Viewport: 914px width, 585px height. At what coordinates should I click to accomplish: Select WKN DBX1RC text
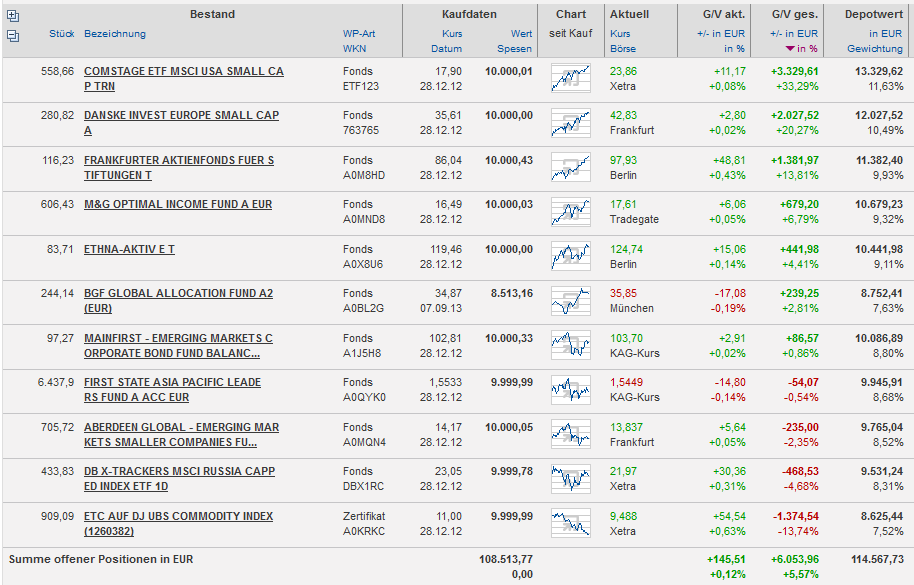pyautogui.click(x=362, y=487)
